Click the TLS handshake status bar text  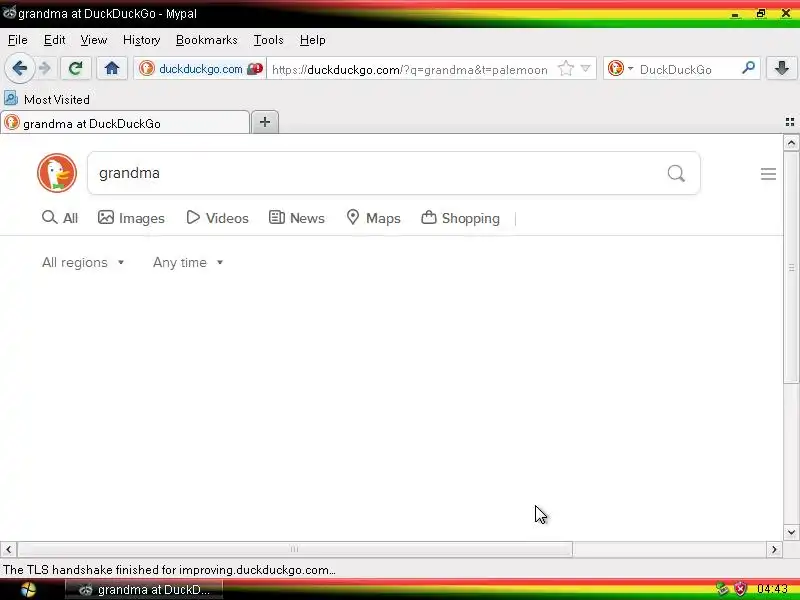pyautogui.click(x=169, y=570)
